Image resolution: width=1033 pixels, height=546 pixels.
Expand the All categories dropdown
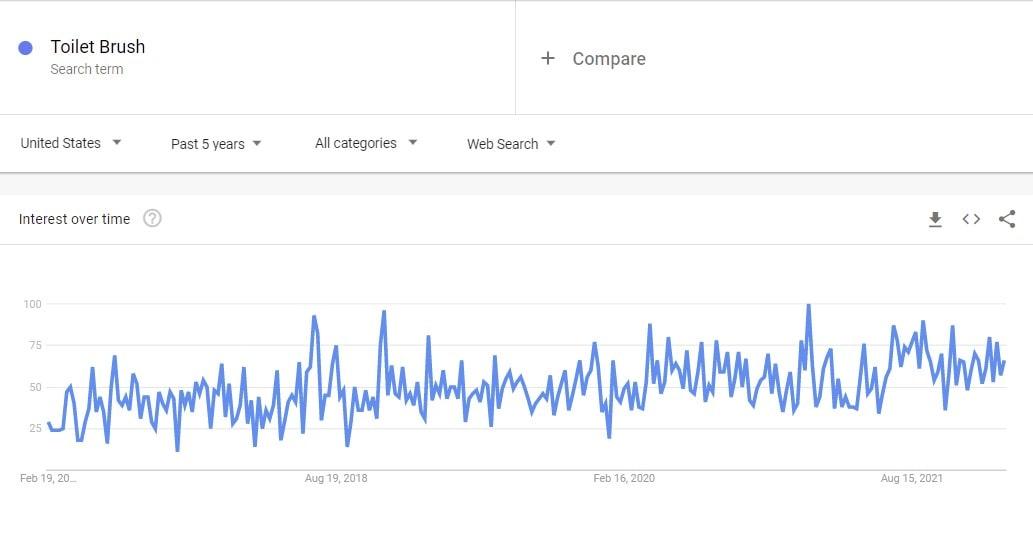[366, 143]
